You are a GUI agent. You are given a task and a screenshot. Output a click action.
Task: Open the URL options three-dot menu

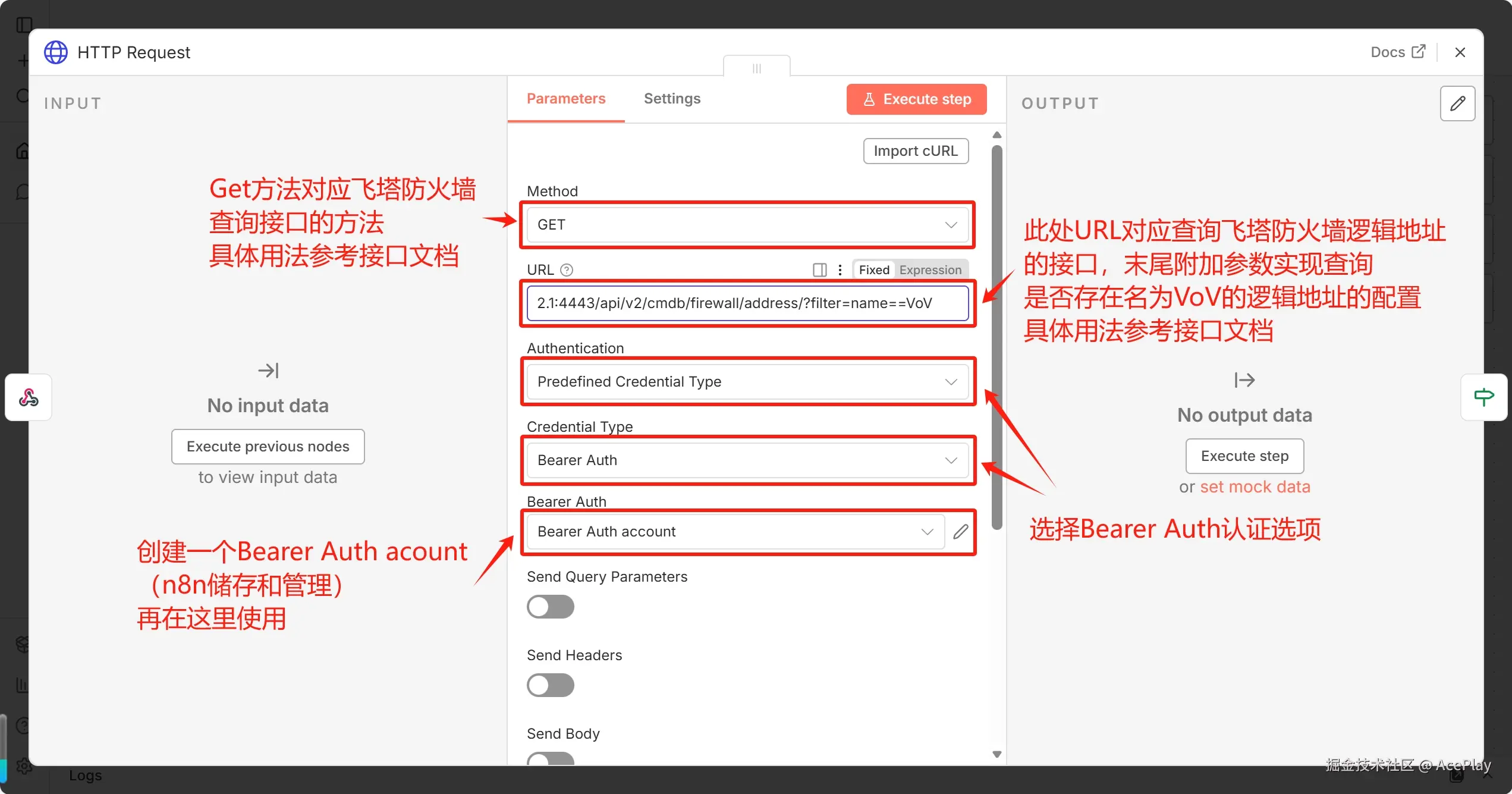click(x=840, y=270)
